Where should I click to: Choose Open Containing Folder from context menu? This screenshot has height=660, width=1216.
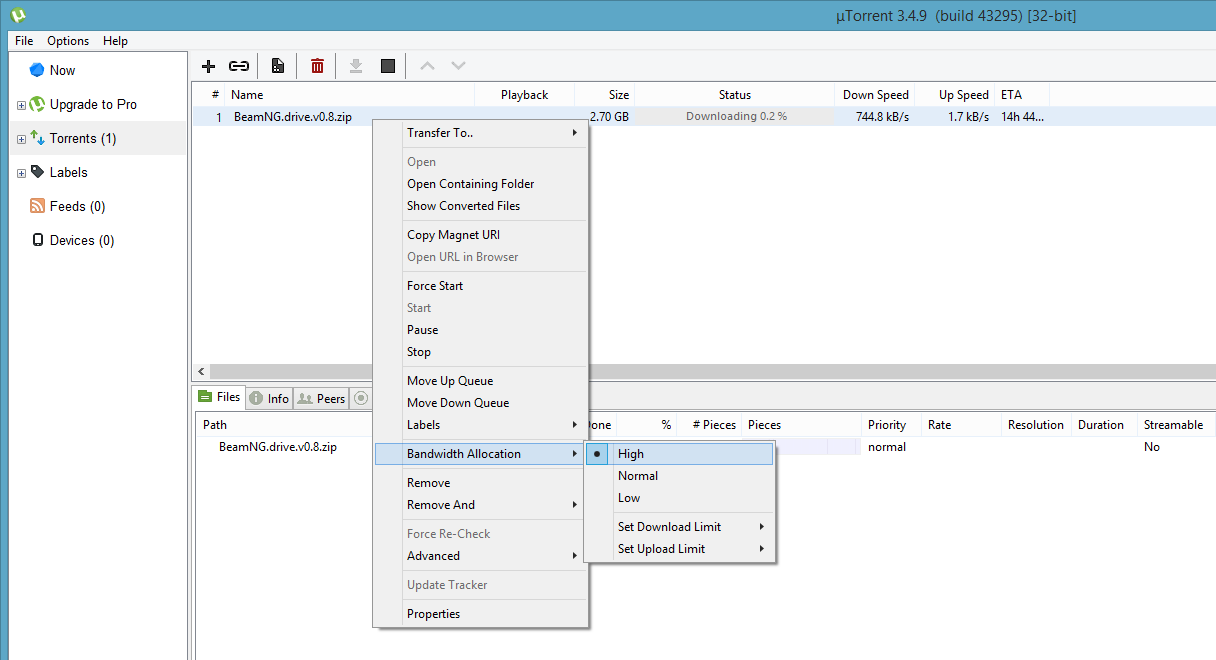(x=470, y=184)
